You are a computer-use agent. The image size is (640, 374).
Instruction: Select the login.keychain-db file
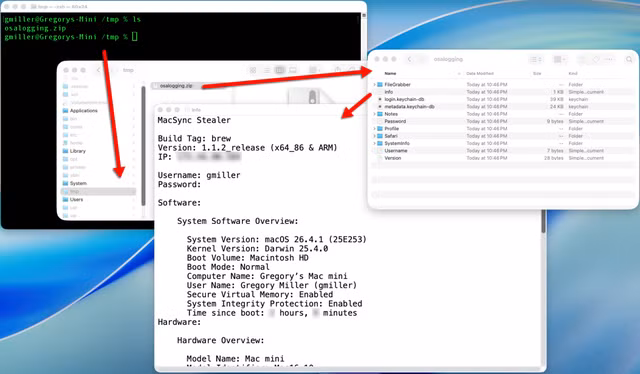pyautogui.click(x=404, y=99)
